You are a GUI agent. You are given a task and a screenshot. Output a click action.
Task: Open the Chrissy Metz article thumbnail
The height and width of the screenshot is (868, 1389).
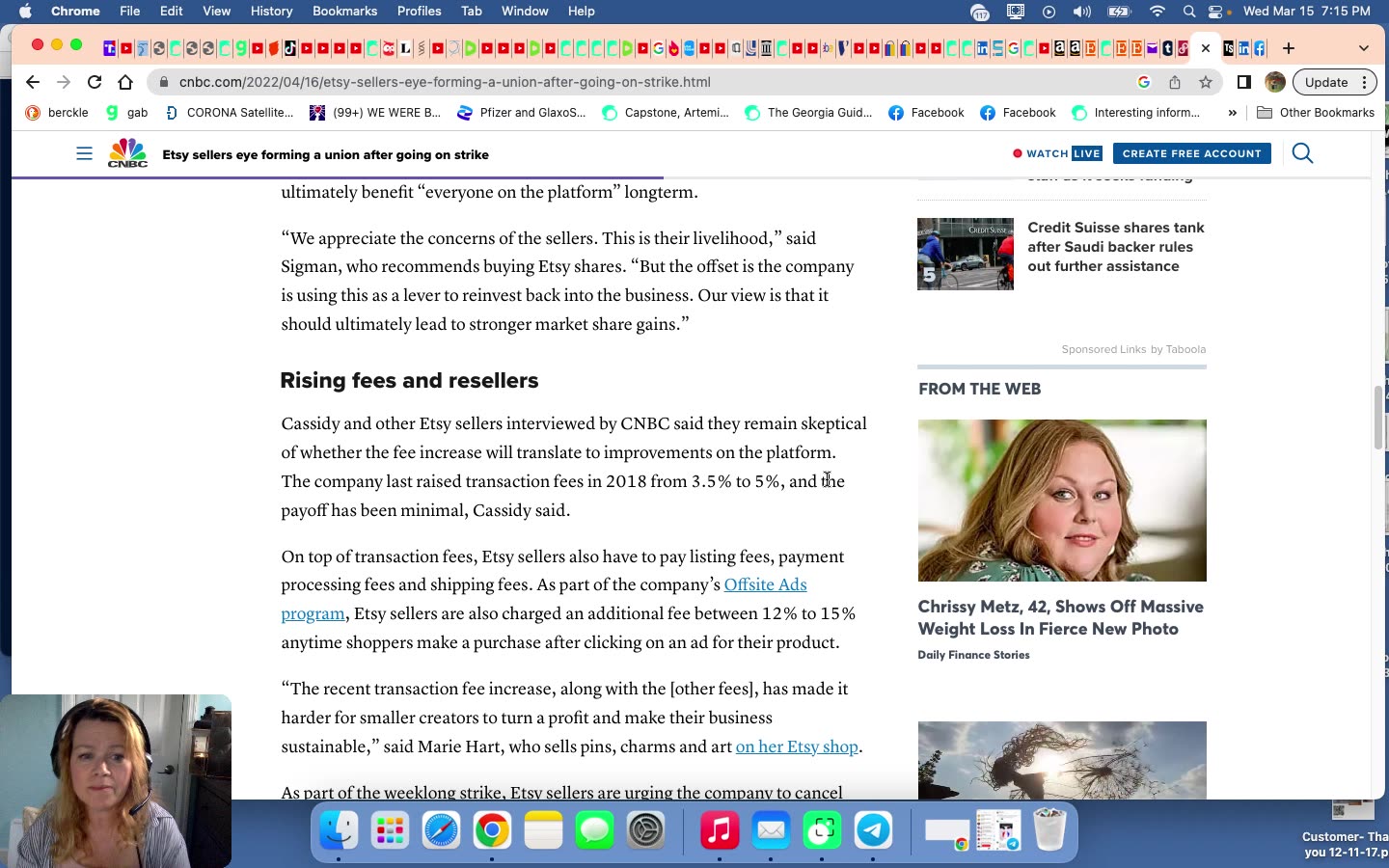pos(1062,501)
